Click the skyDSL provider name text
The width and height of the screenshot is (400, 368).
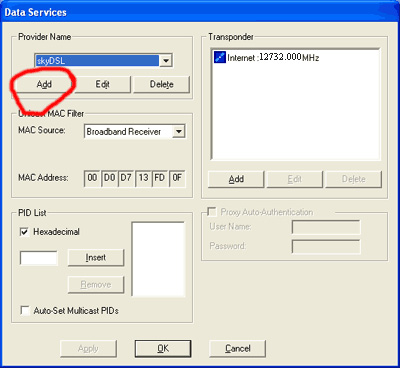51,61
